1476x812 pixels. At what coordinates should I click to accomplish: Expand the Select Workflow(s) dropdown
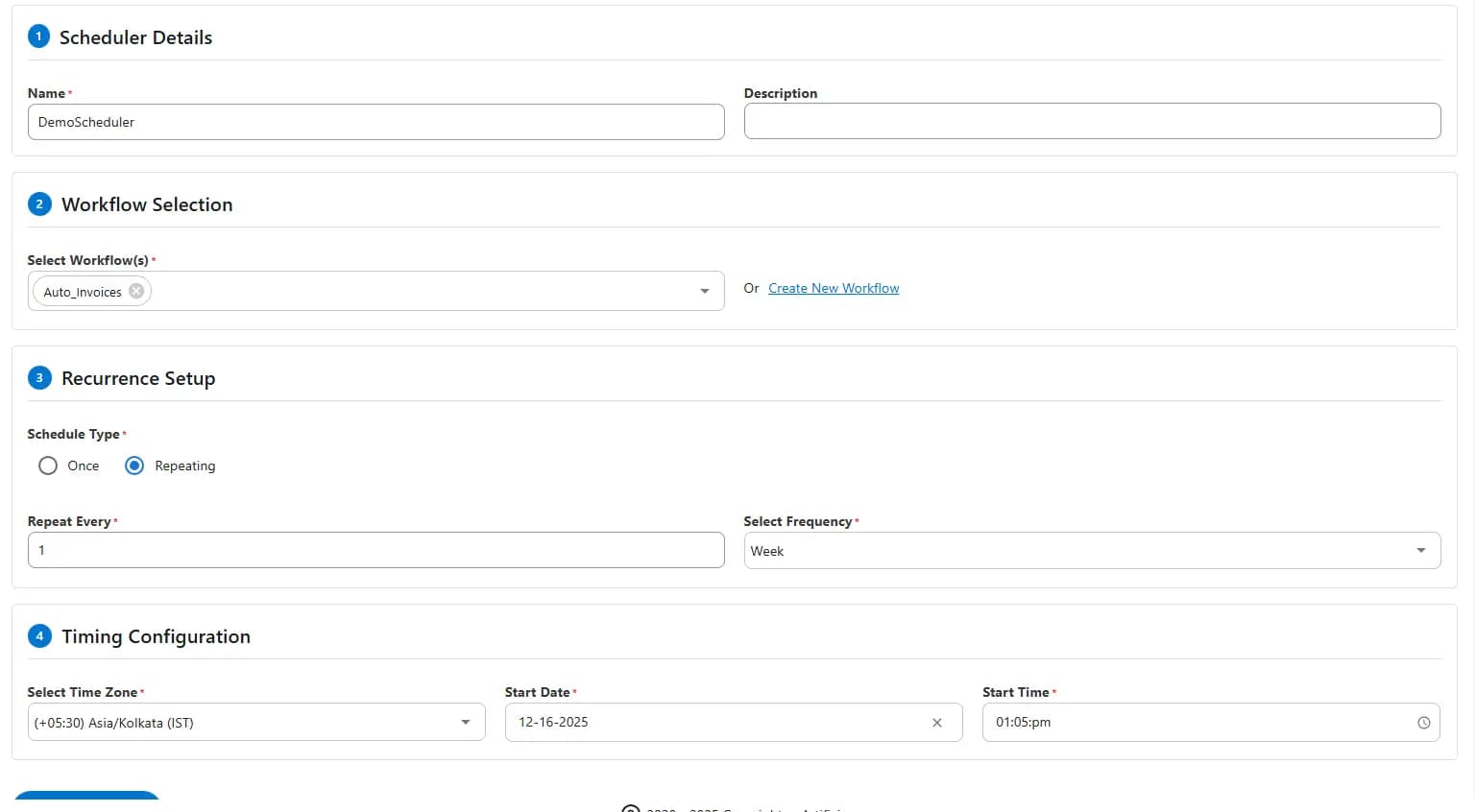704,291
